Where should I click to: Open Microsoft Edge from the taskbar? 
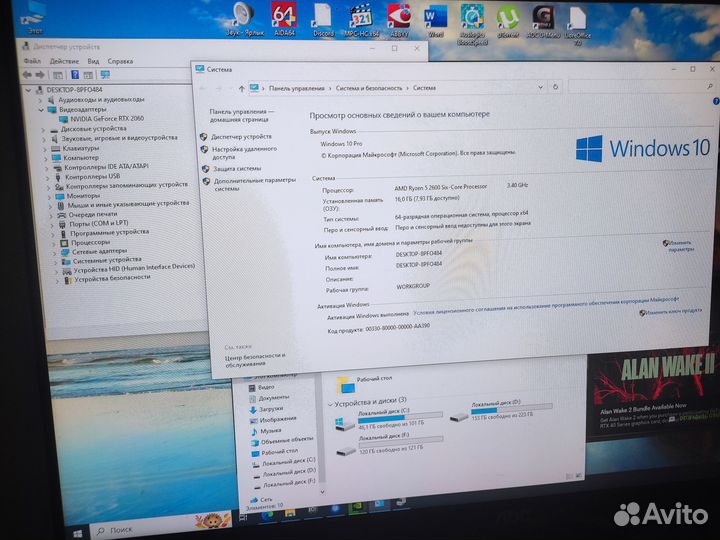point(267,516)
